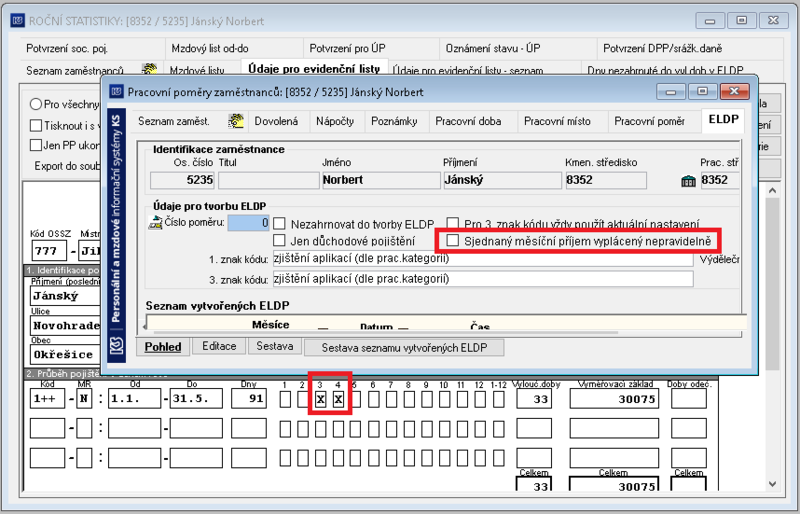The height and width of the screenshot is (514, 800).
Task: Click the Sestava button
Action: point(274,346)
